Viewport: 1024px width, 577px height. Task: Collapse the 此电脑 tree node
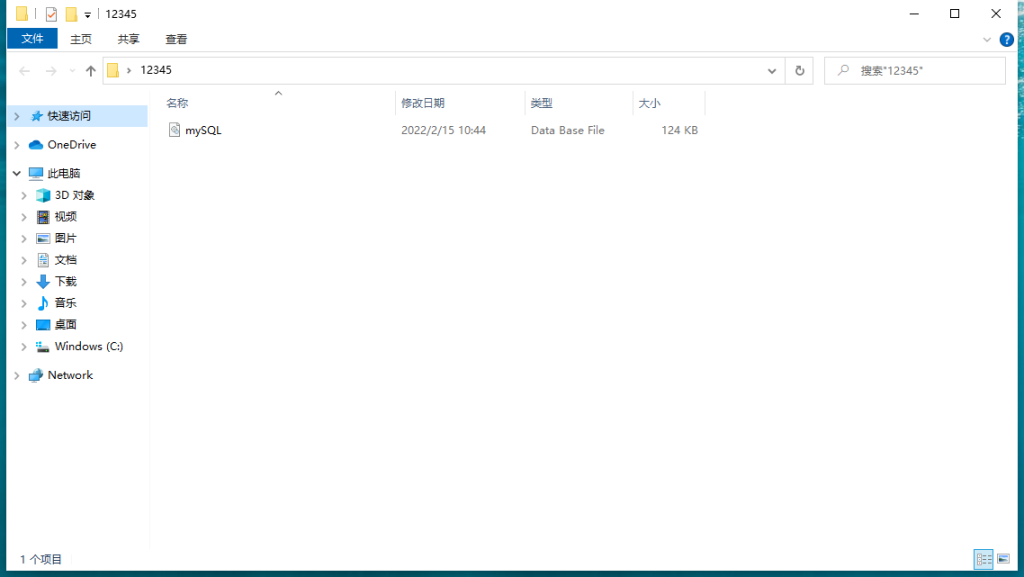17,173
